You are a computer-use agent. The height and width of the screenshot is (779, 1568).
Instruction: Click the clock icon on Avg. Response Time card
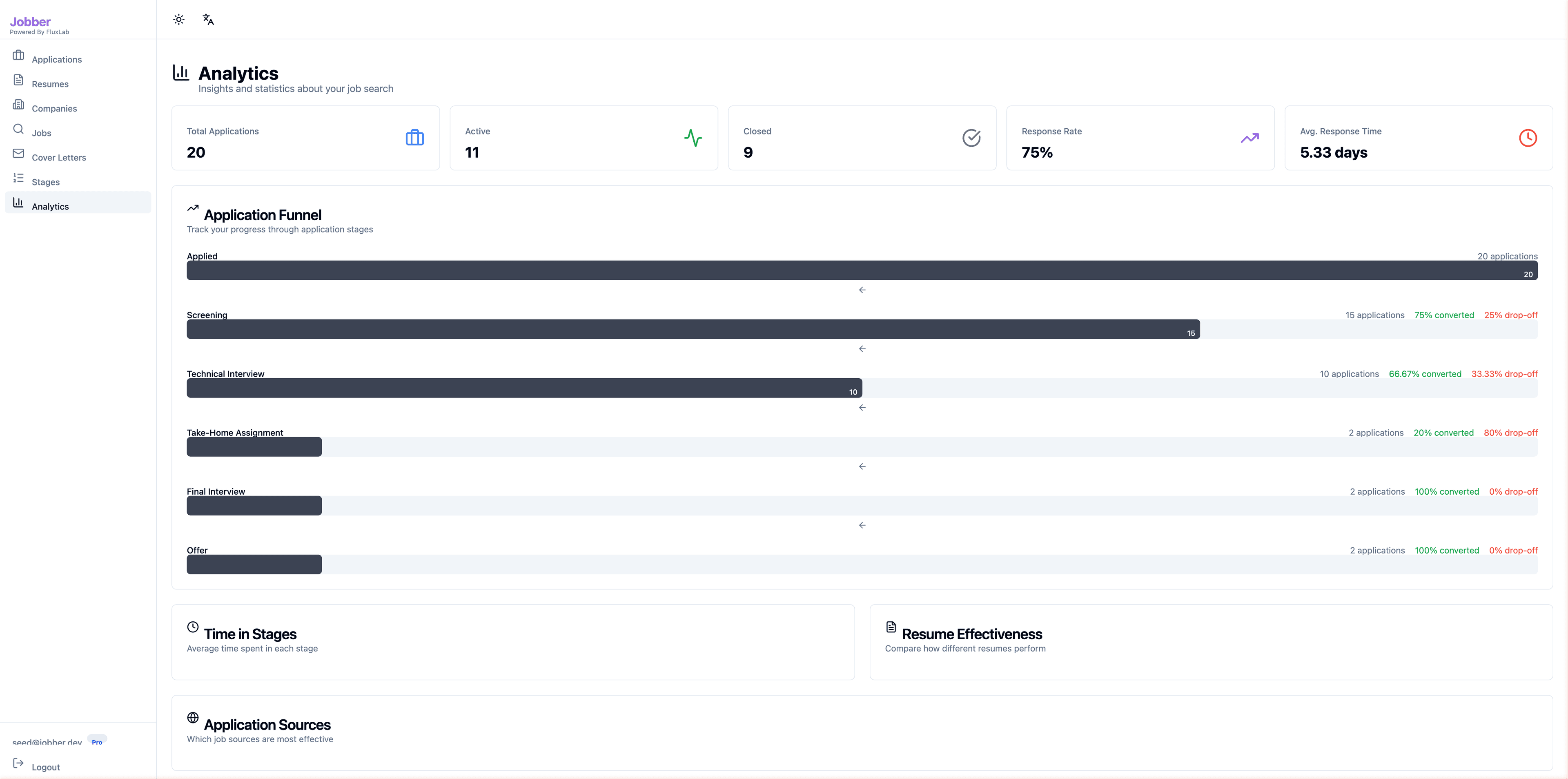[1528, 138]
